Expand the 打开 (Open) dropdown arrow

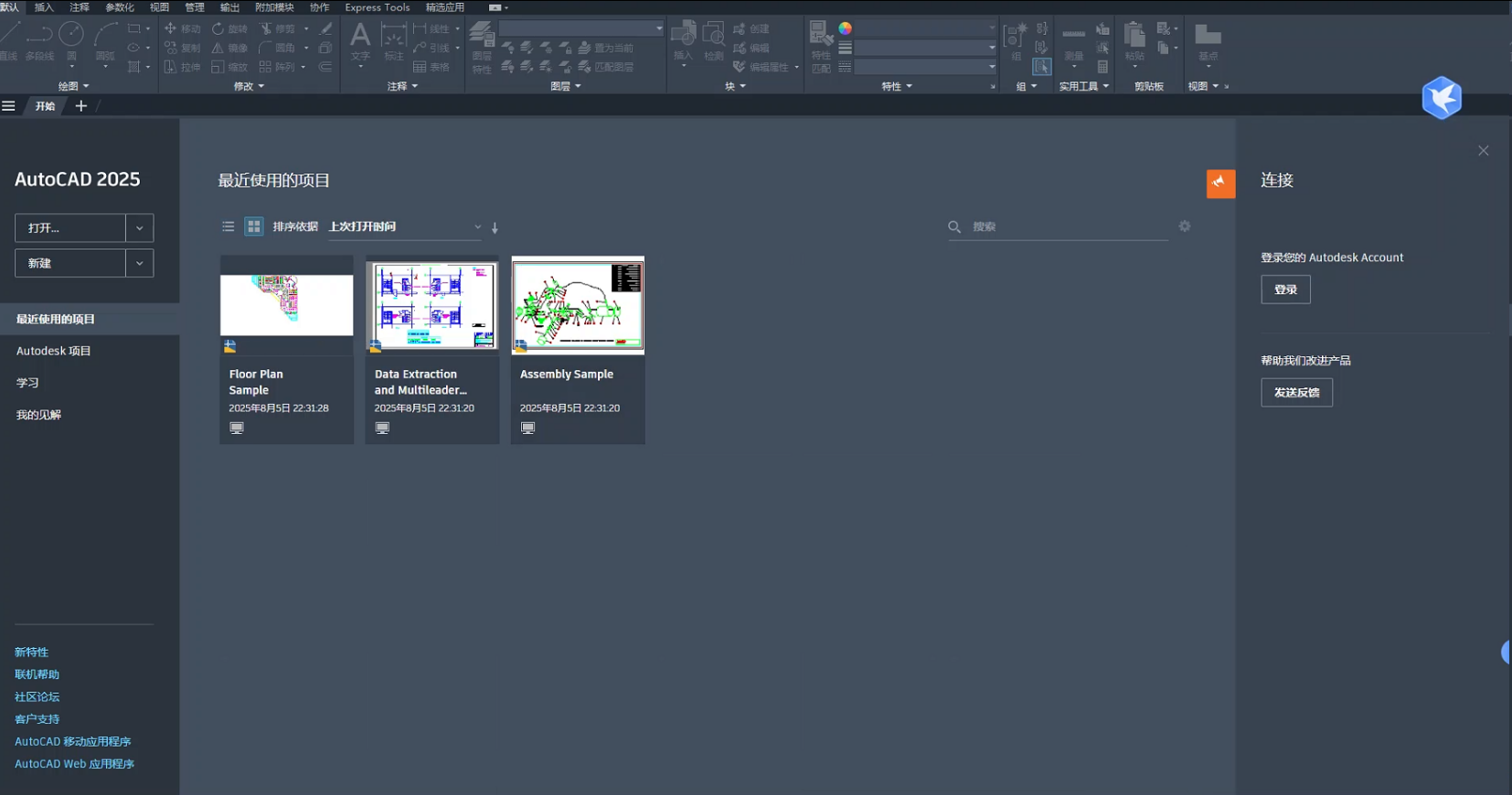pos(139,228)
